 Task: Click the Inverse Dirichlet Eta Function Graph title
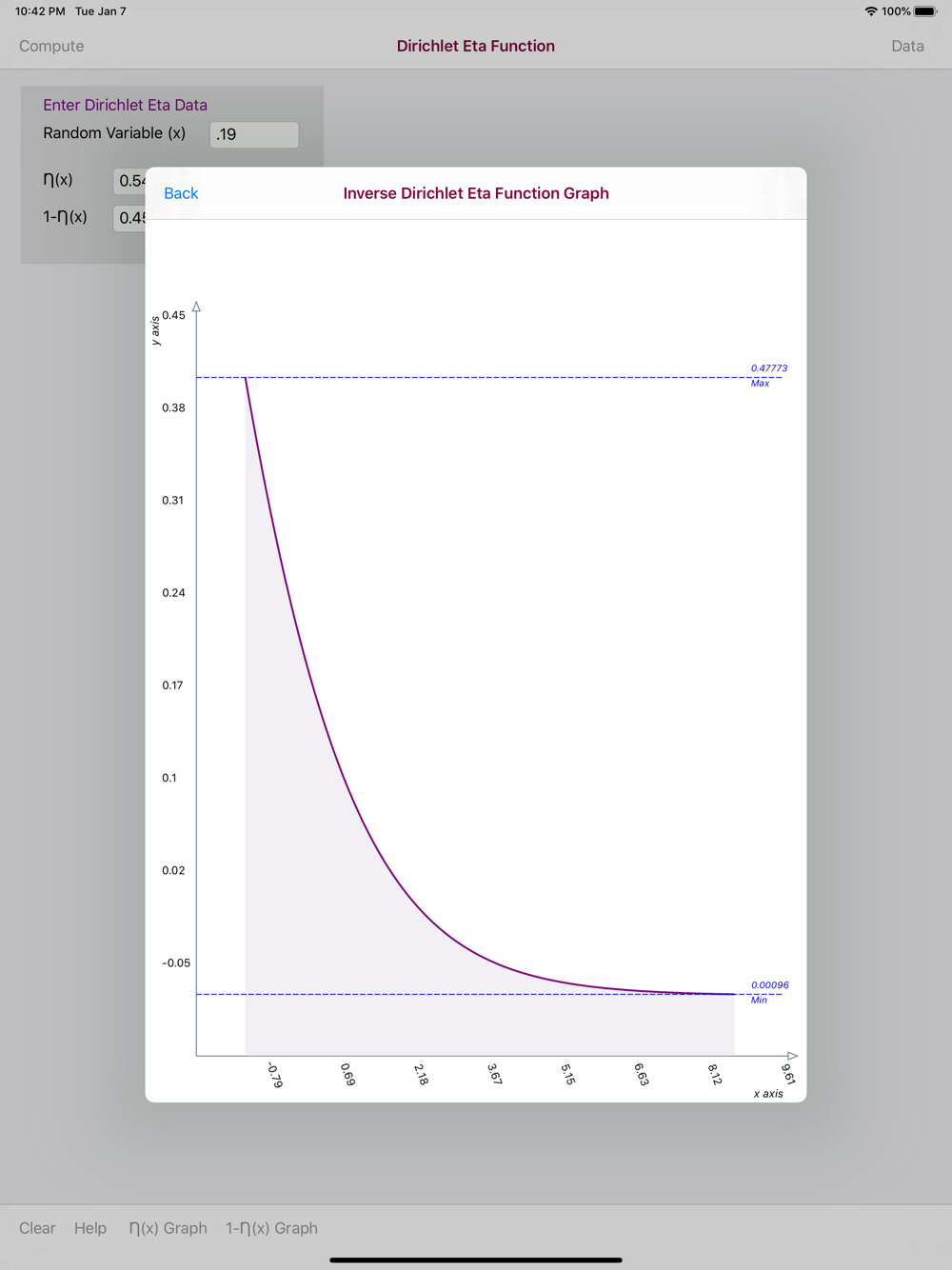[x=476, y=193]
